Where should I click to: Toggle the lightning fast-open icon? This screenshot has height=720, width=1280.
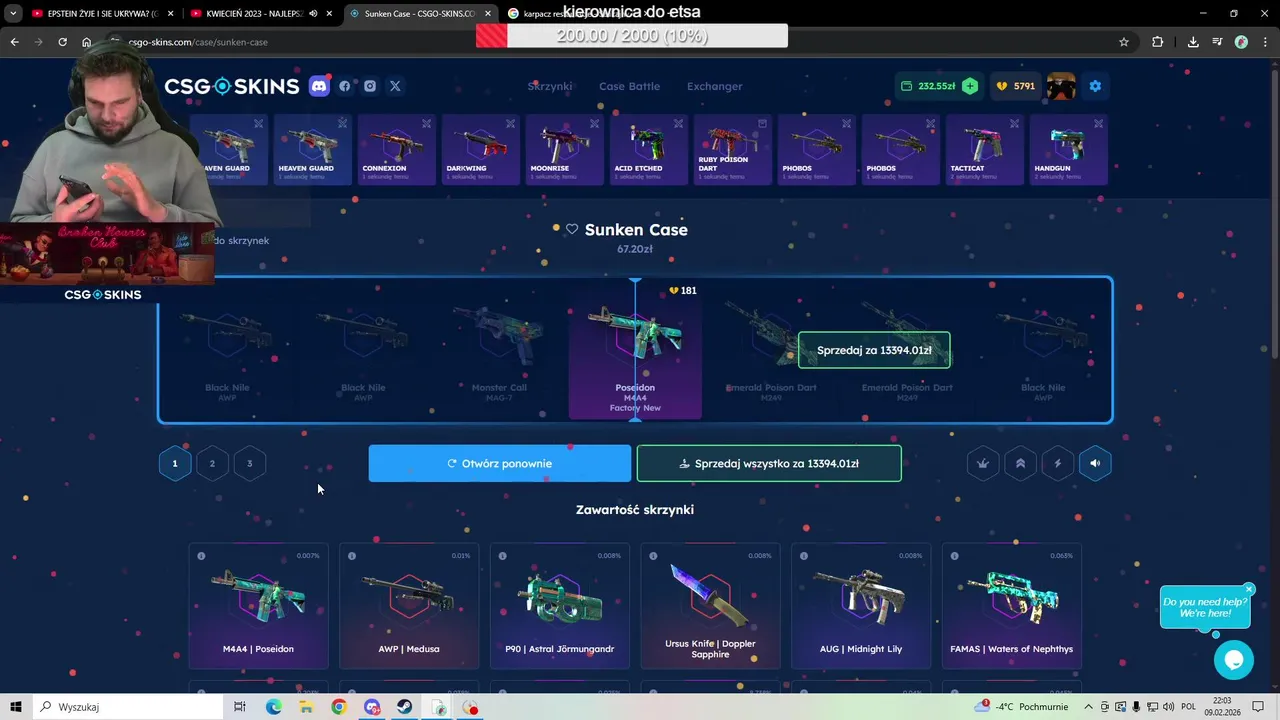(x=1058, y=463)
